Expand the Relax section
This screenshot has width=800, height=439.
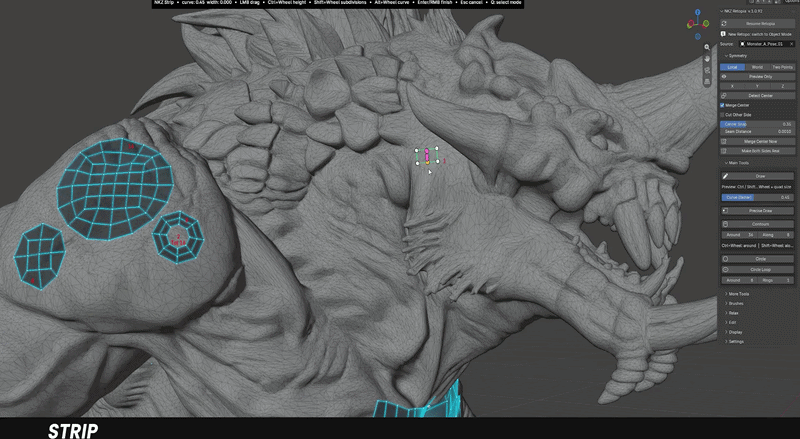(732, 313)
